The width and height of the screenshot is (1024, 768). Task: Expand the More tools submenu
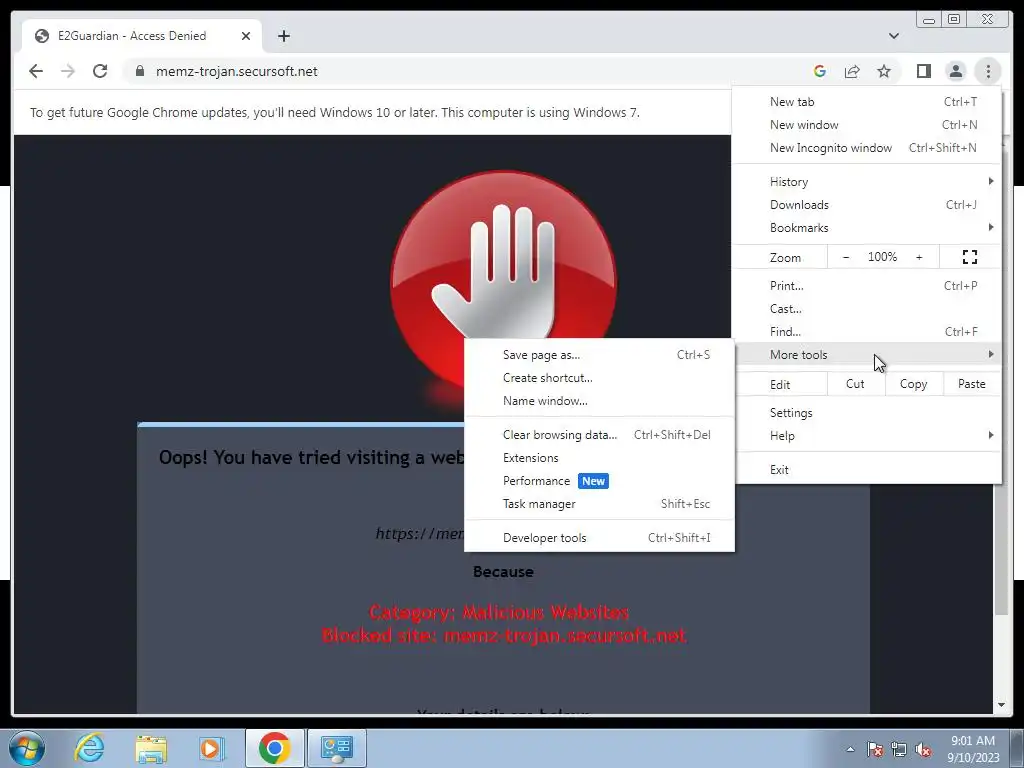tap(867, 355)
